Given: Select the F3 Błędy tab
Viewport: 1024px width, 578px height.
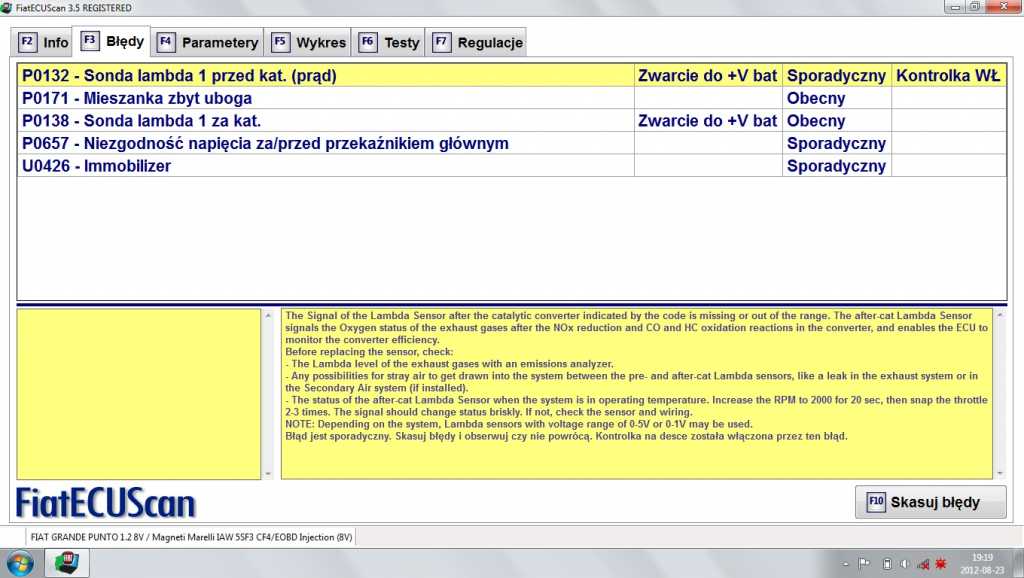Looking at the screenshot, I should tap(112, 41).
